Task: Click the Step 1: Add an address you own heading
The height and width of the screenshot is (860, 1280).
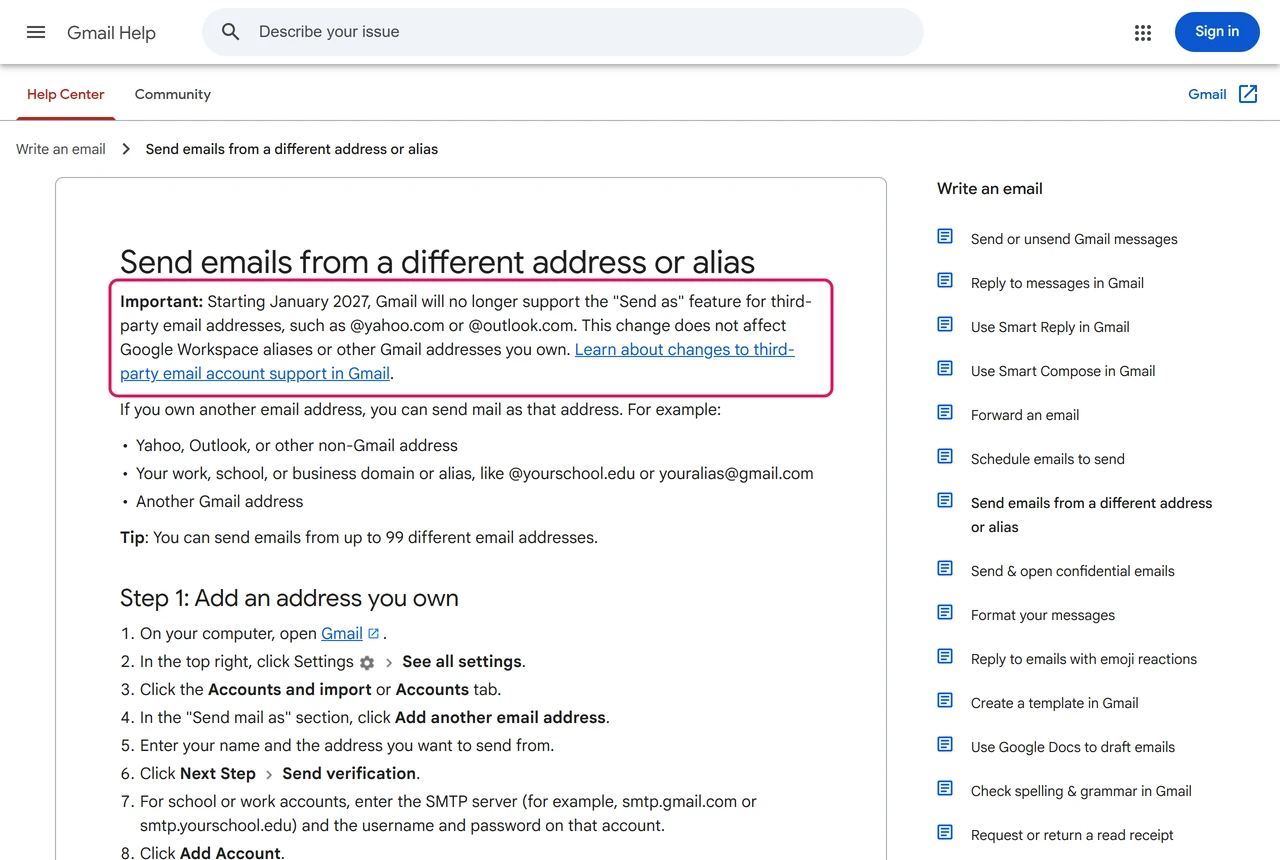Action: point(289,598)
